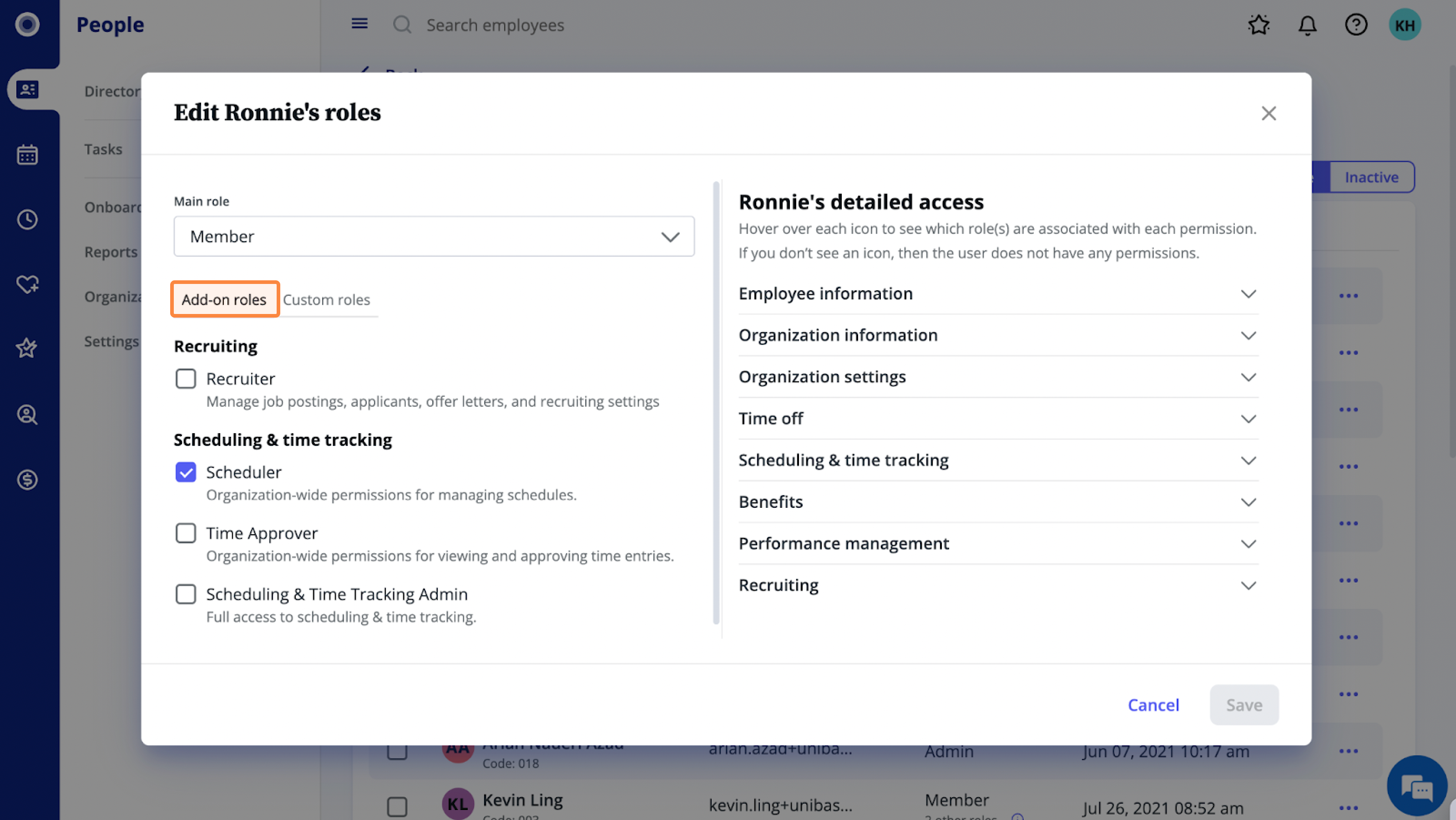
Task: Expand Organization information access section
Action: coord(998,335)
